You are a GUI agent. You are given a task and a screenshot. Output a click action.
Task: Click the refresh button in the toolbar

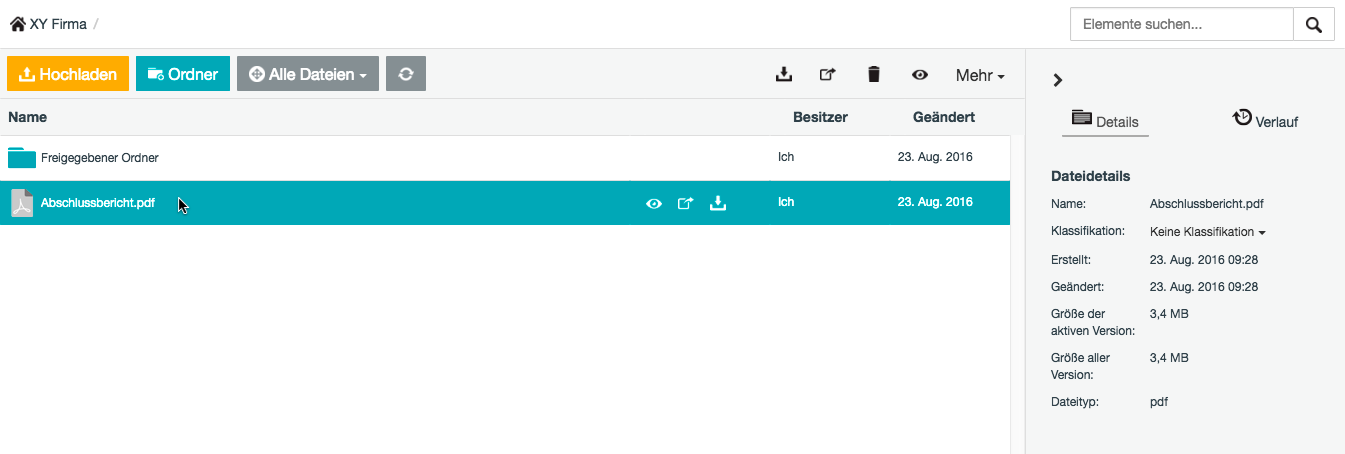coord(406,74)
